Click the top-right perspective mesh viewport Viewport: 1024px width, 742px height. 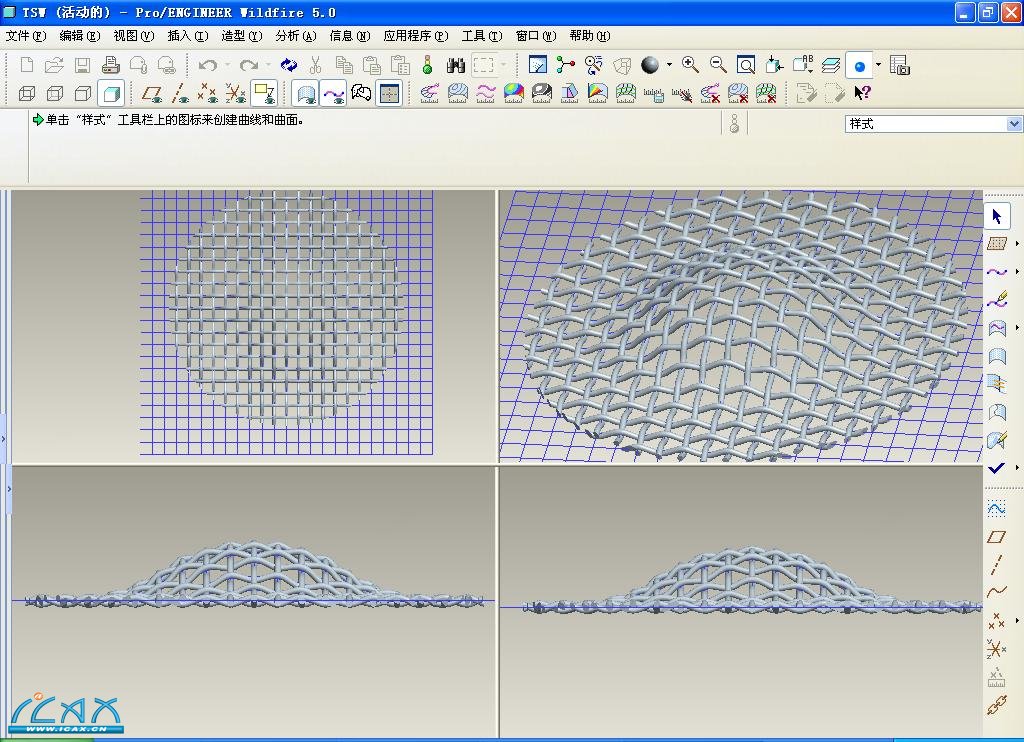pos(740,325)
